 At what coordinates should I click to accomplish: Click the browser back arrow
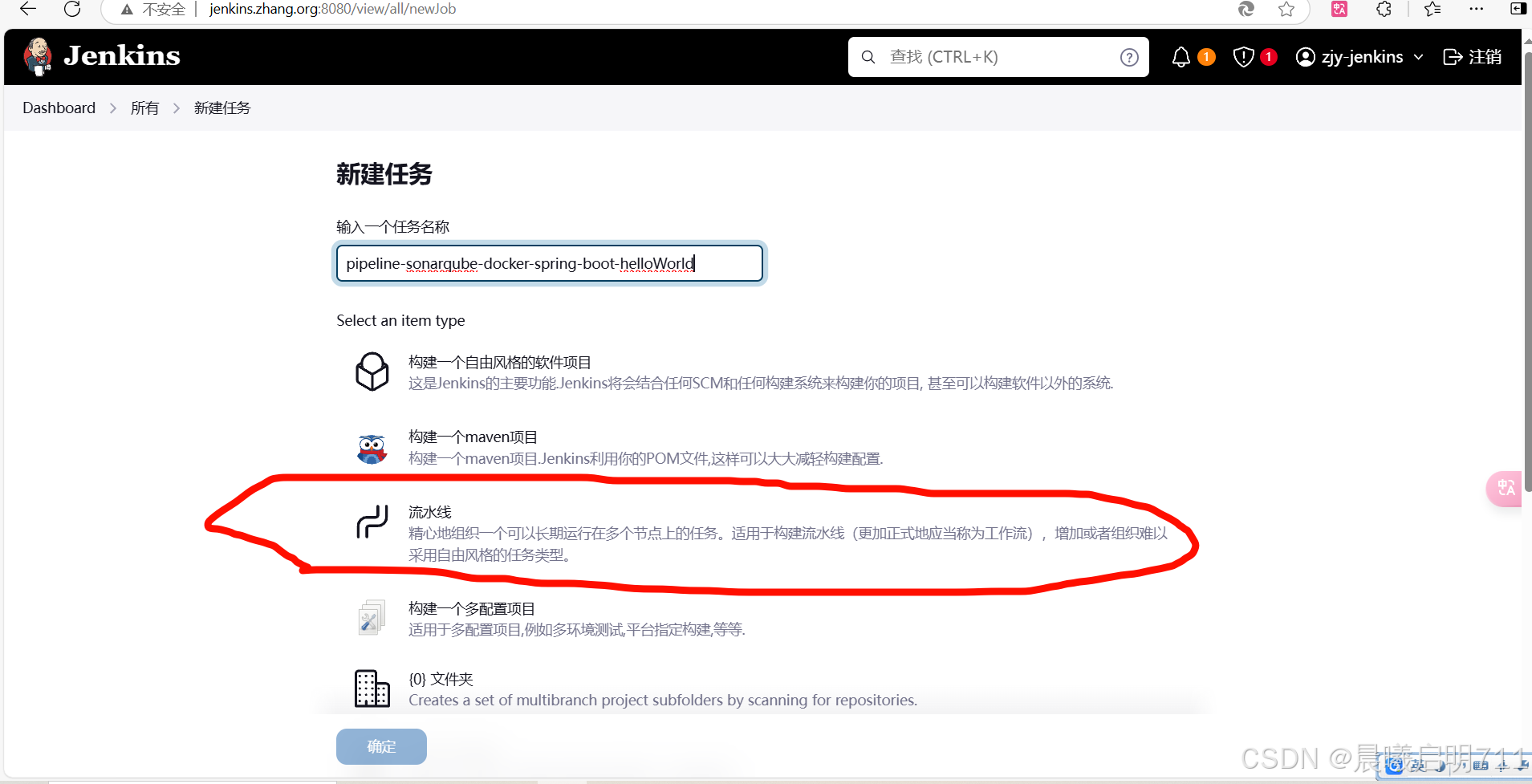click(x=28, y=9)
